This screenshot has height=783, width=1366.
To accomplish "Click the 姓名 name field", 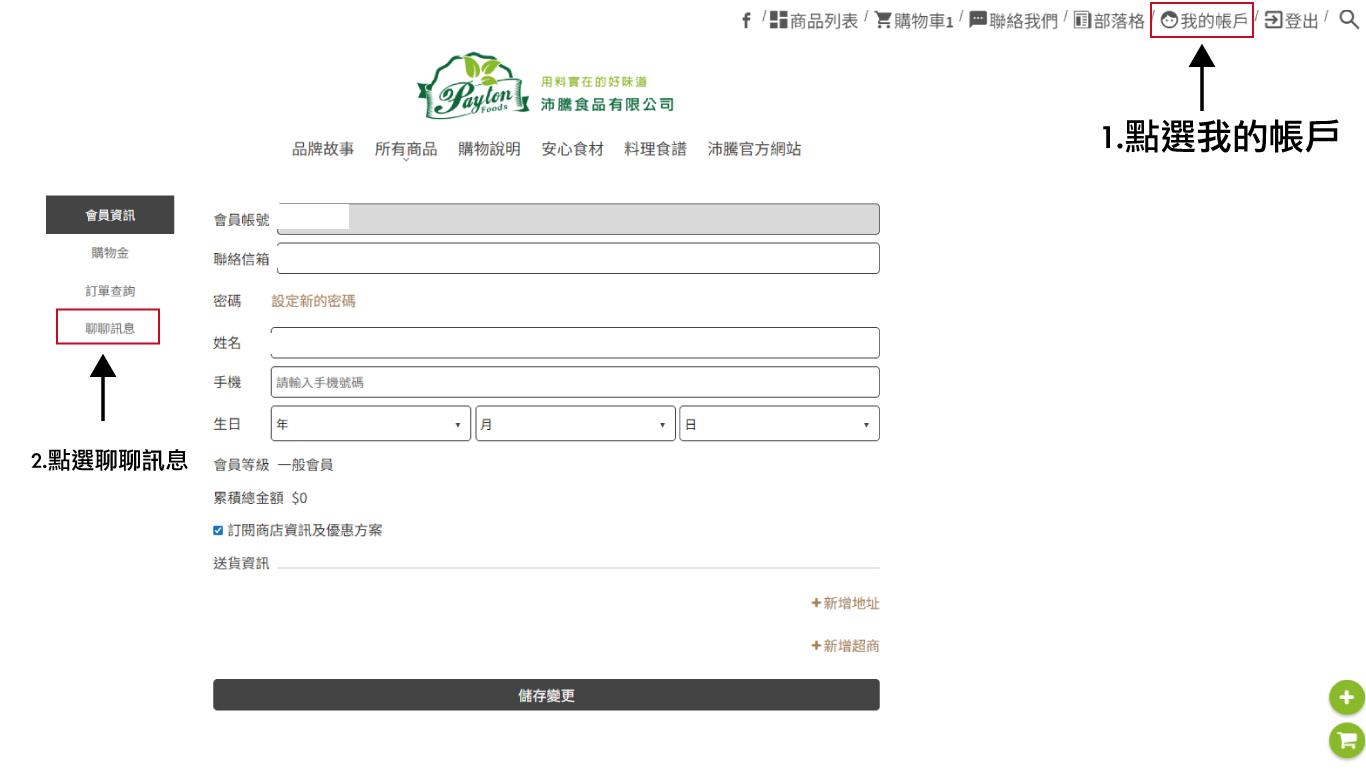I will [576, 343].
